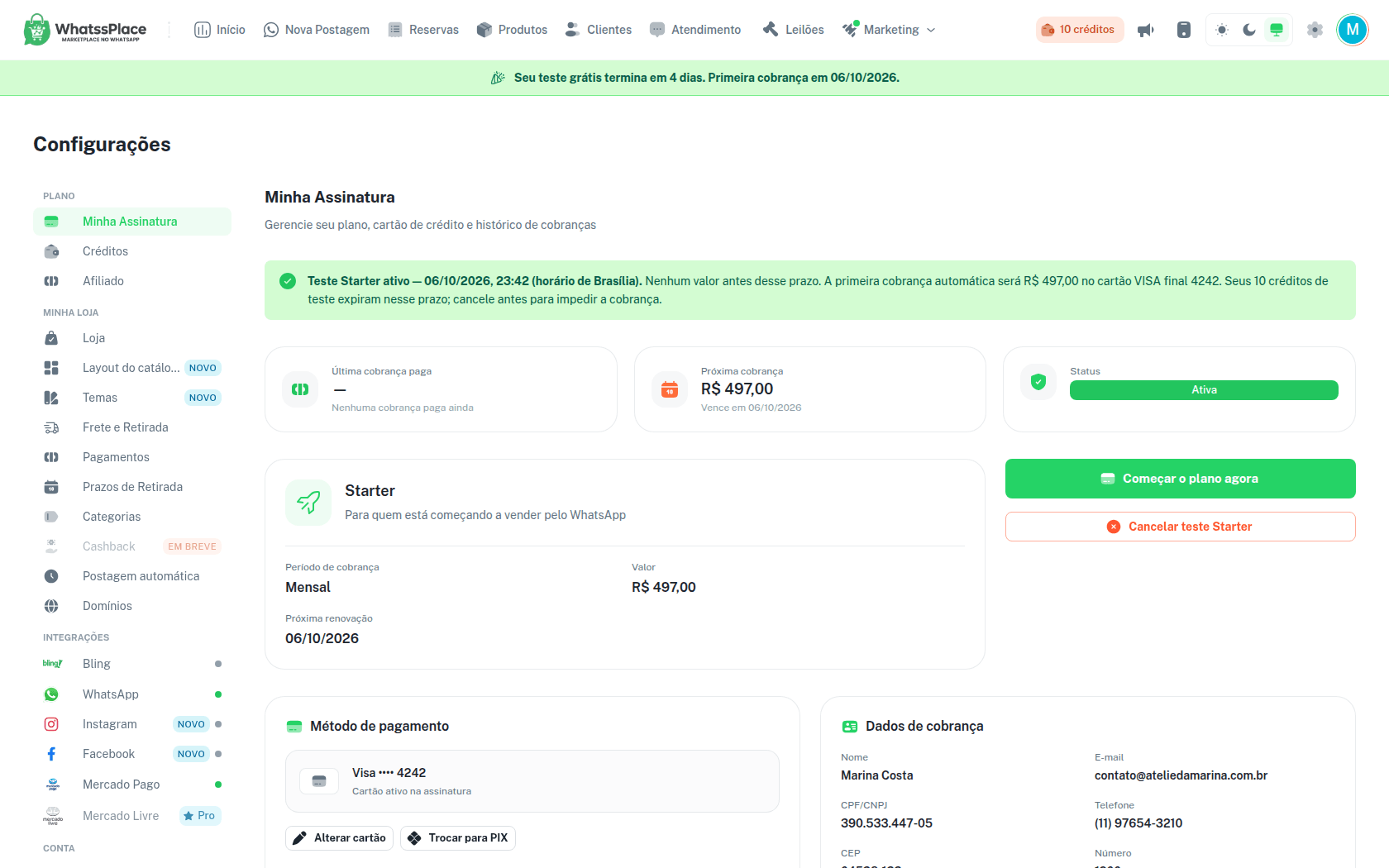Open Mercado Pago integration
Viewport: 1389px width, 868px height.
pos(132,785)
